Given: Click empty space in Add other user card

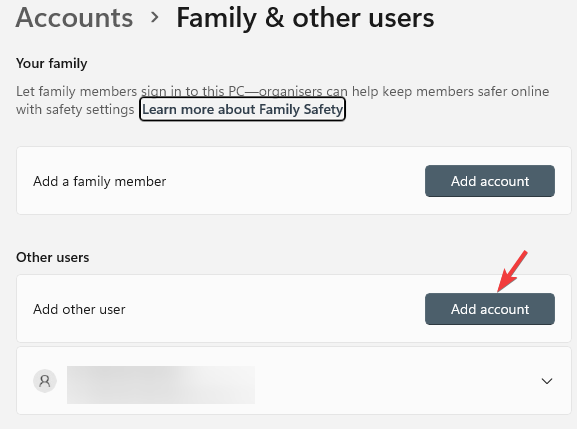Looking at the screenshot, I should pyautogui.click(x=276, y=309).
